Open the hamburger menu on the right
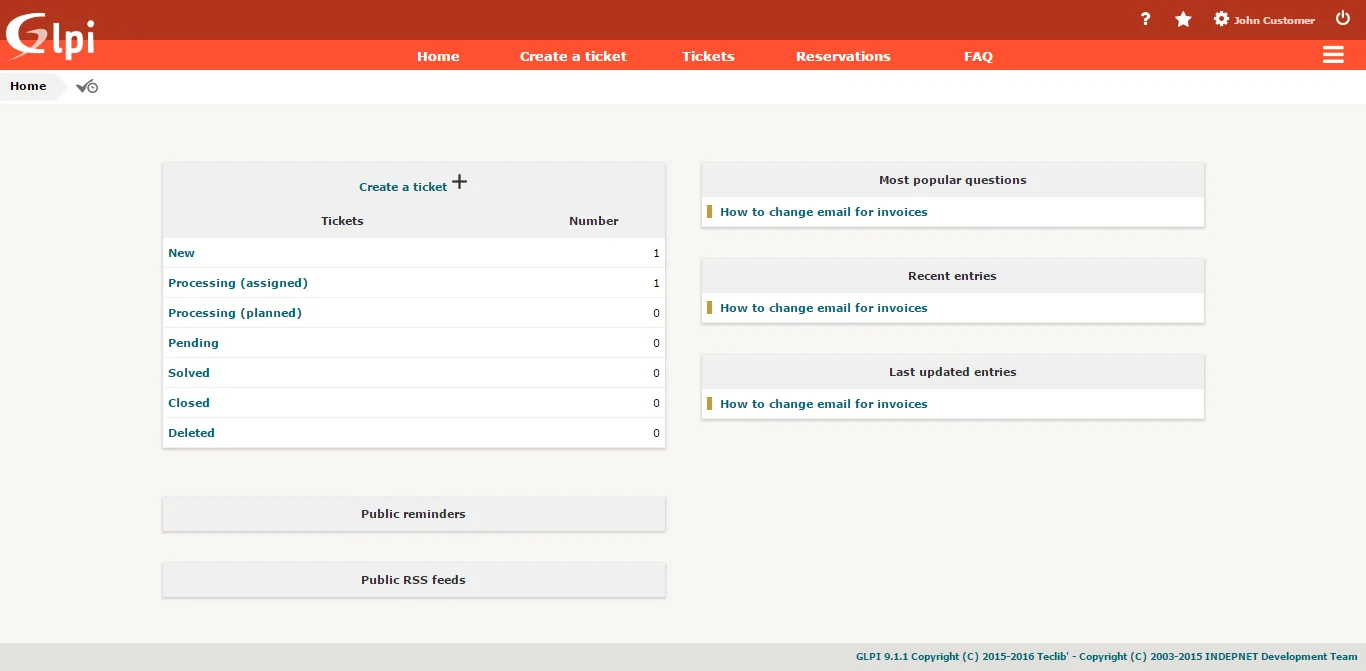The height and width of the screenshot is (671, 1366). click(x=1333, y=55)
